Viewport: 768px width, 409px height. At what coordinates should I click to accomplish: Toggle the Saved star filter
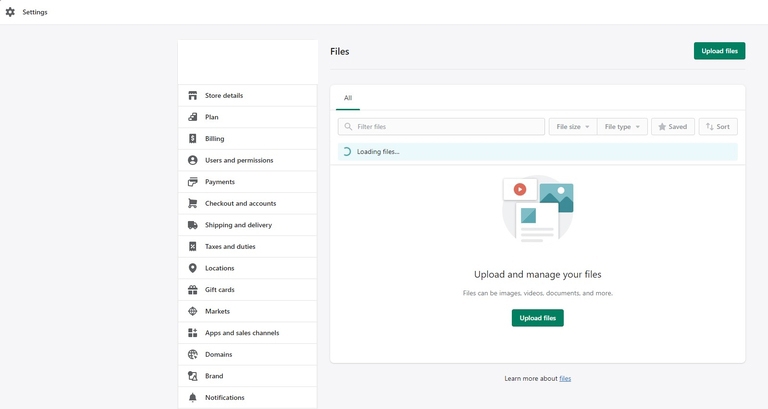(672, 127)
